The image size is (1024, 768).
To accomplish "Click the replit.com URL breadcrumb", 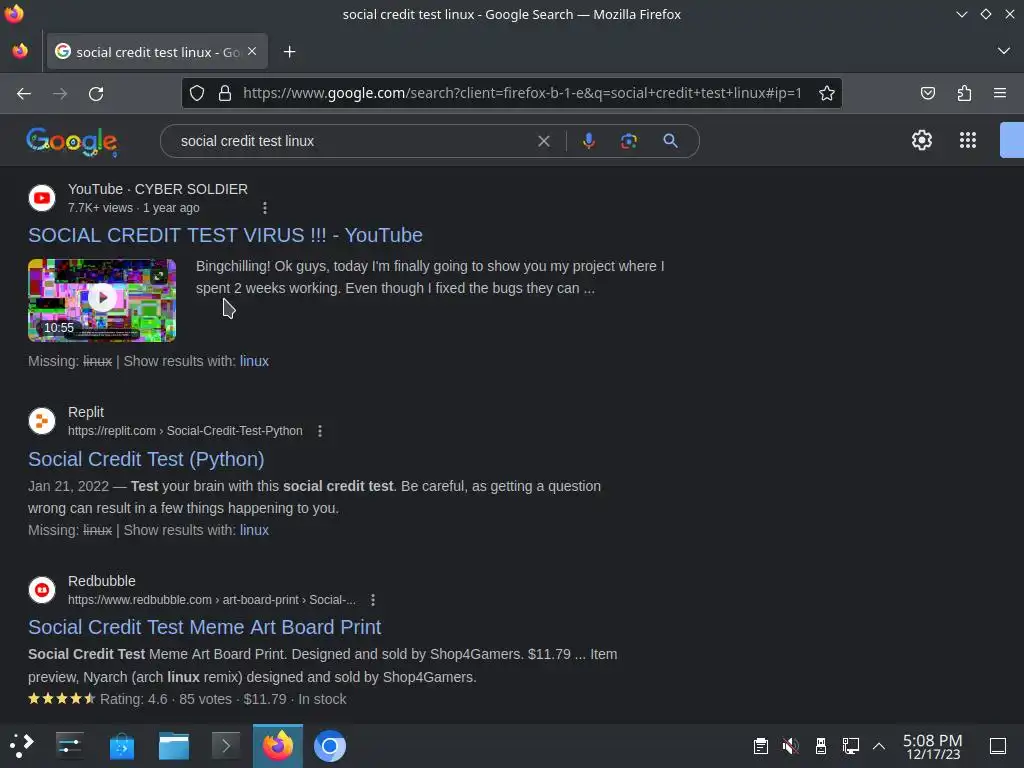I will (x=185, y=431).
